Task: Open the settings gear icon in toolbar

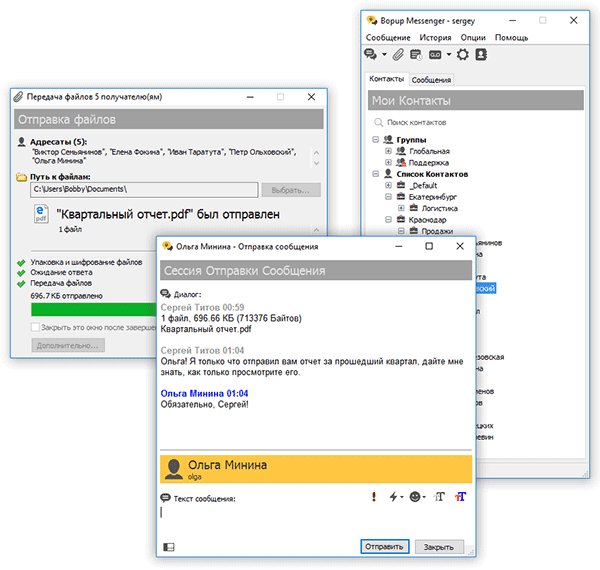Action: coord(462,54)
